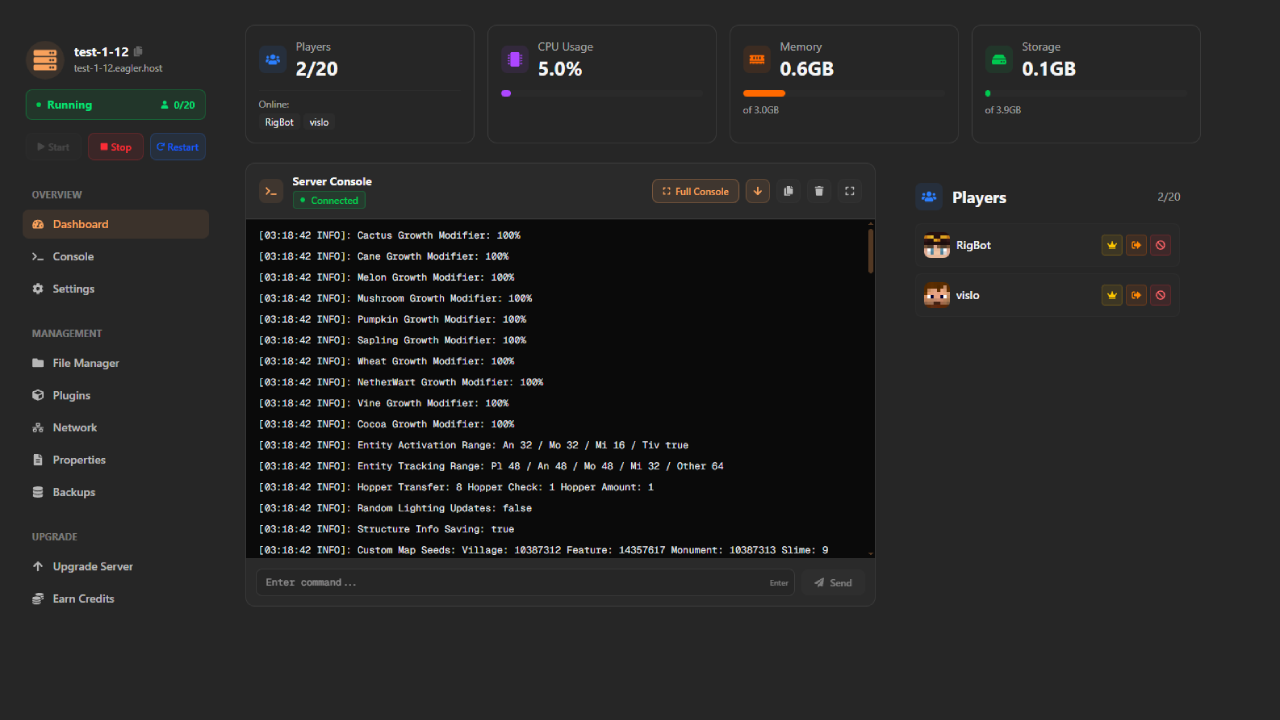Click the Memory icon on its stats card
The image size is (1280, 720).
[x=757, y=59]
